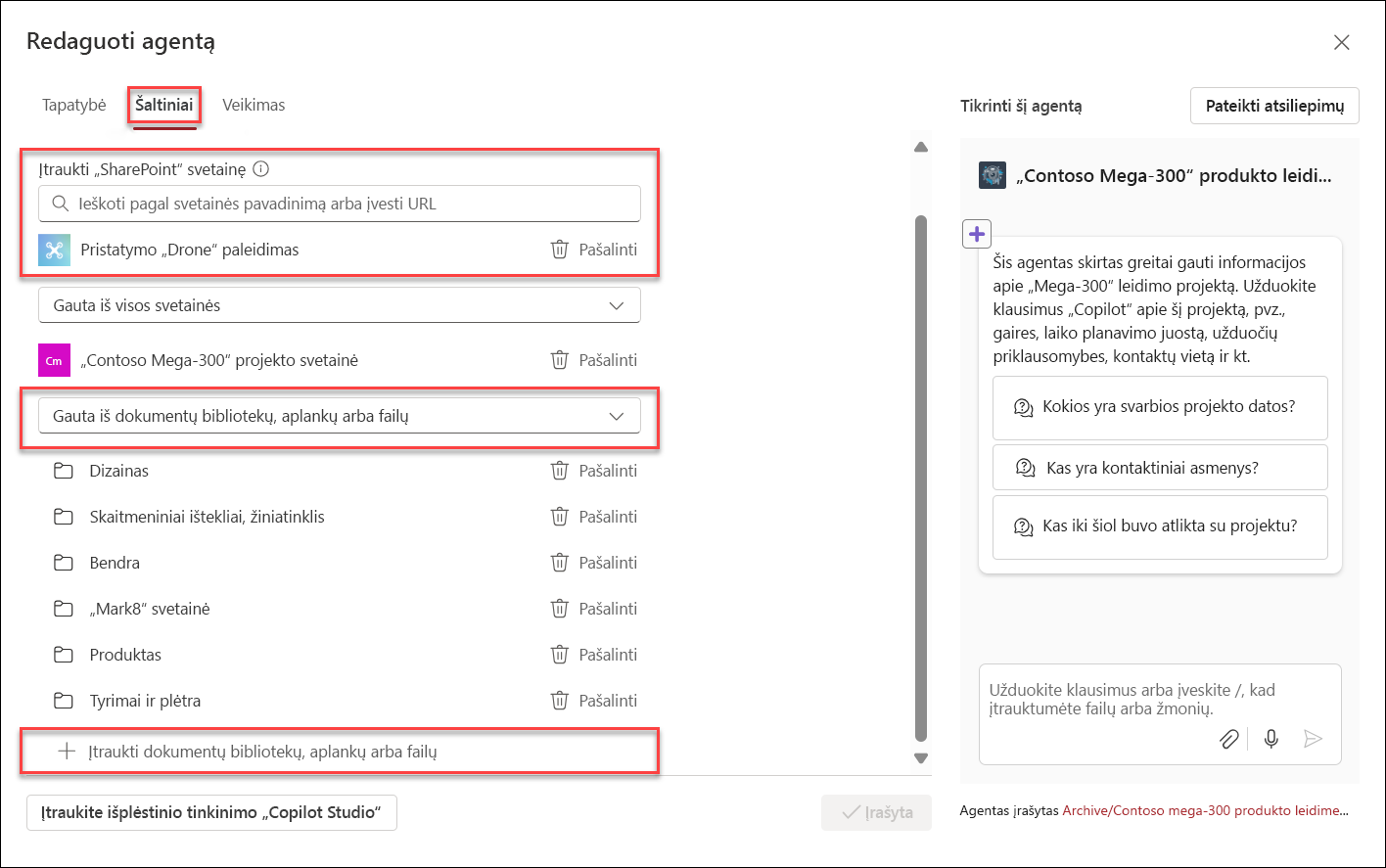This screenshot has width=1386, height=868.
Task: Click the Pristatymo „Drone“ paleidimas site name
Action: 190,250
